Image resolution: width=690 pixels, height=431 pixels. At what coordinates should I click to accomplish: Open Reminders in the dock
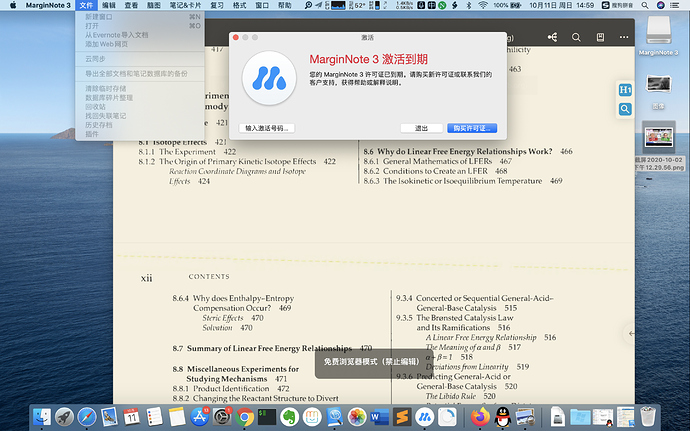coord(154,416)
